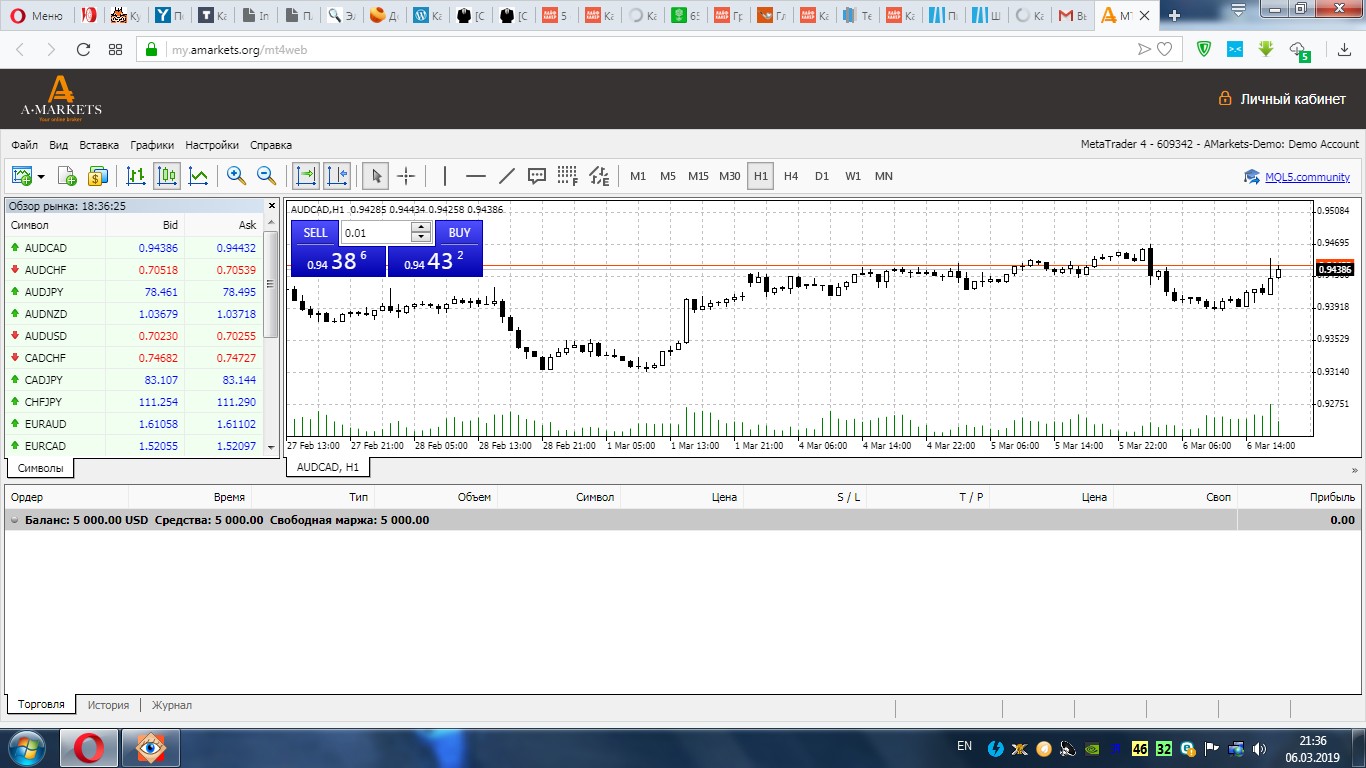Open the Файл menu
This screenshot has height=768, width=1366.
(x=25, y=144)
